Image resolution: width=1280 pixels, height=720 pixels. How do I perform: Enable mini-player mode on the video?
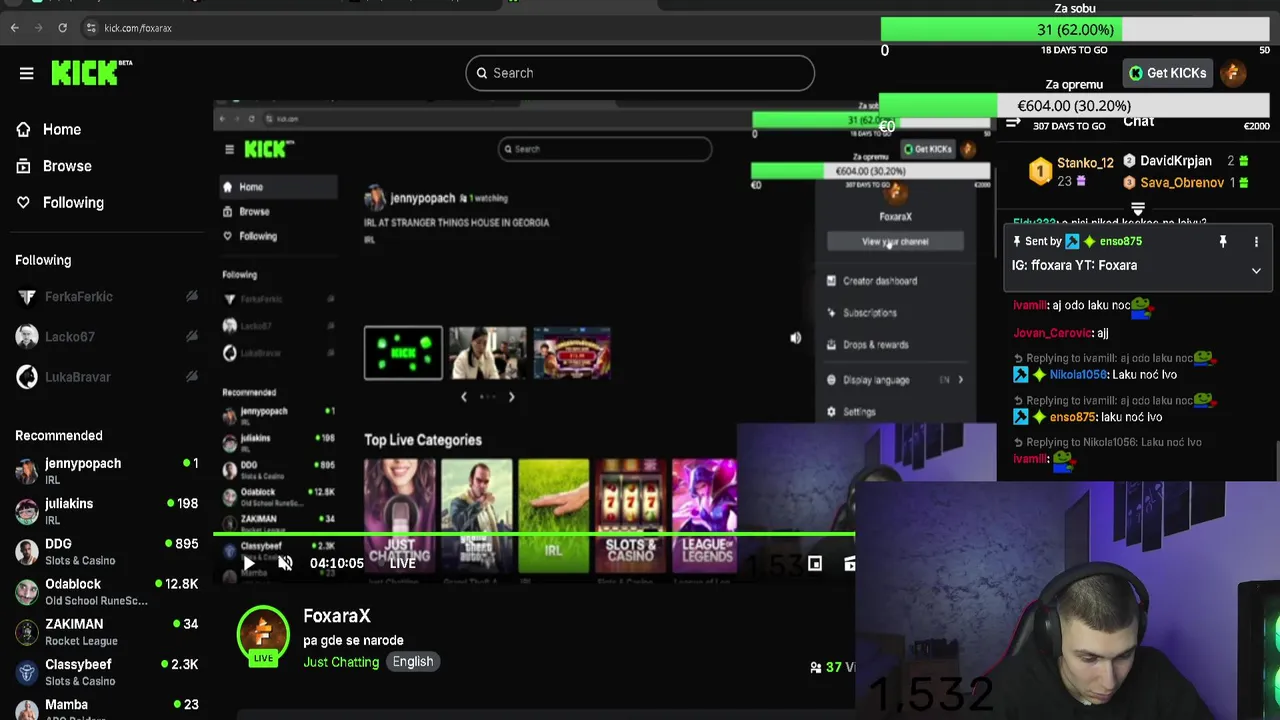[x=815, y=564]
